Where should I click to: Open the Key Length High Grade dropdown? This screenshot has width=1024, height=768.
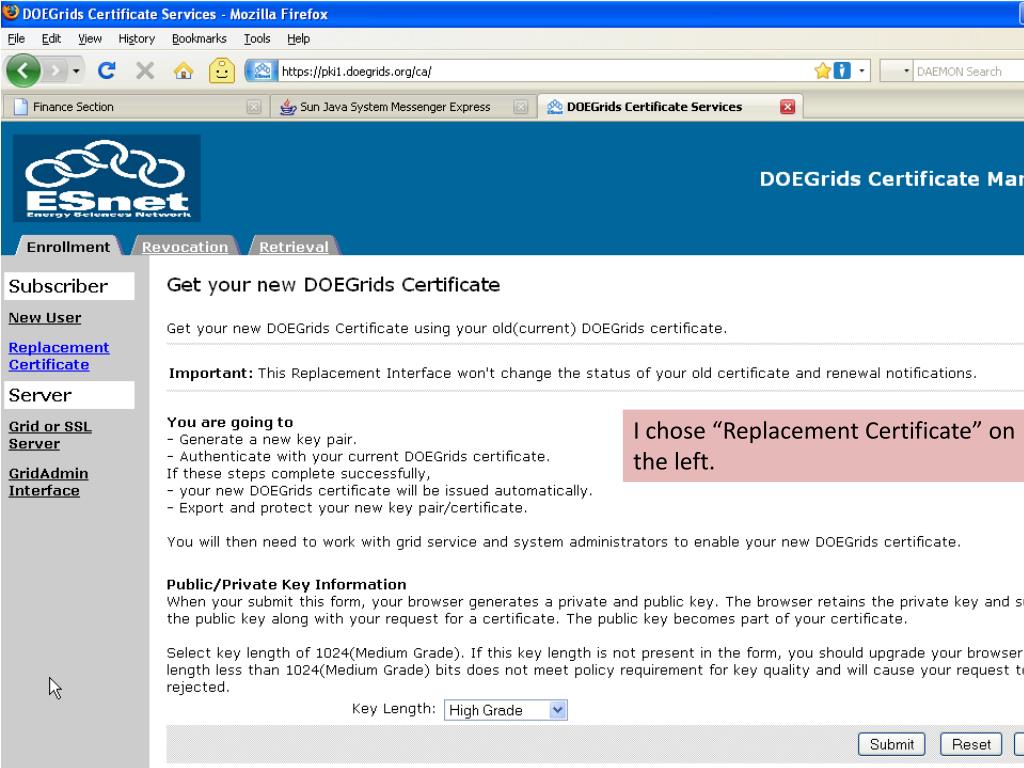click(505, 710)
